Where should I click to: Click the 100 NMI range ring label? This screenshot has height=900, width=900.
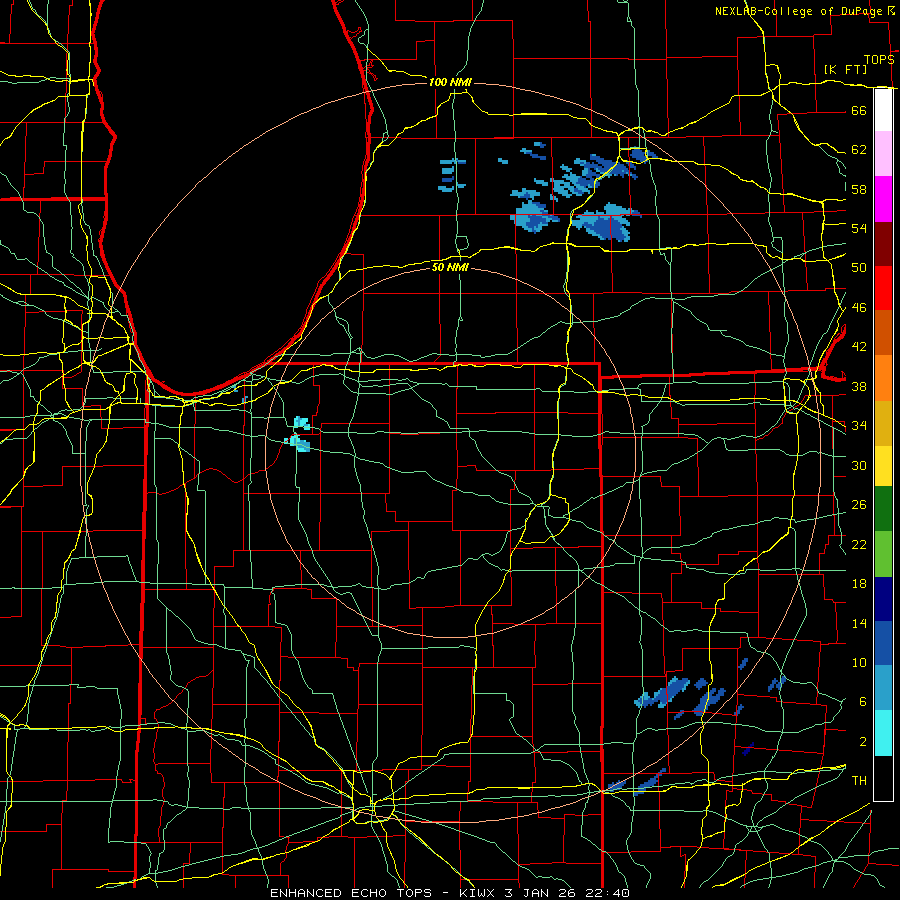[450, 82]
